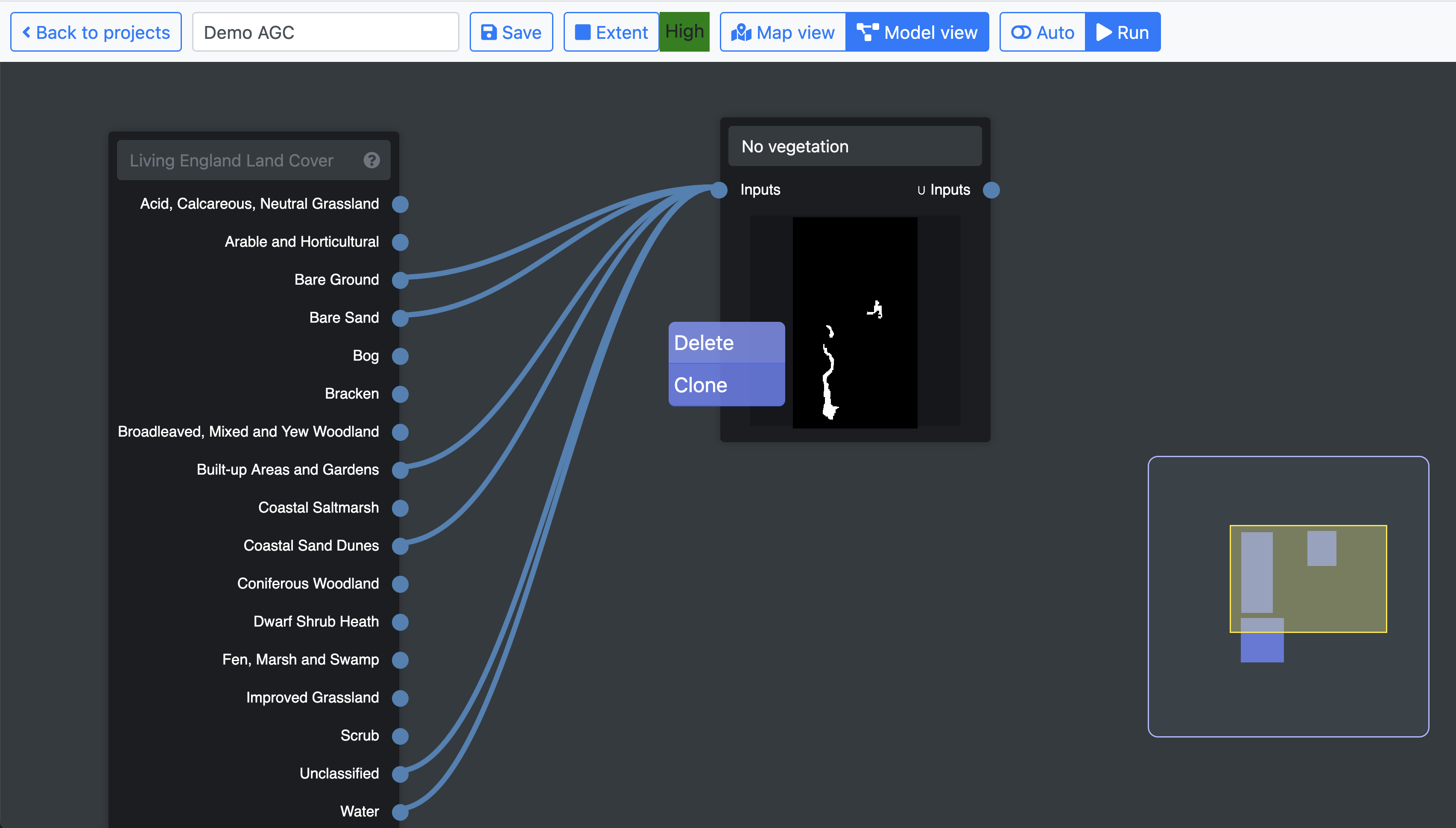Toggle Auto run mode

point(1043,32)
